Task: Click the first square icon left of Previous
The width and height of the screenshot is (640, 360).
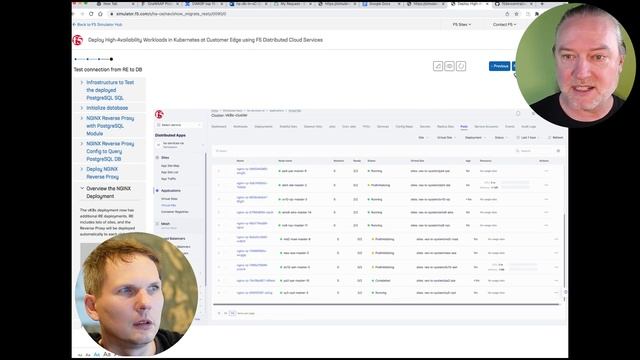Action: pos(438,66)
